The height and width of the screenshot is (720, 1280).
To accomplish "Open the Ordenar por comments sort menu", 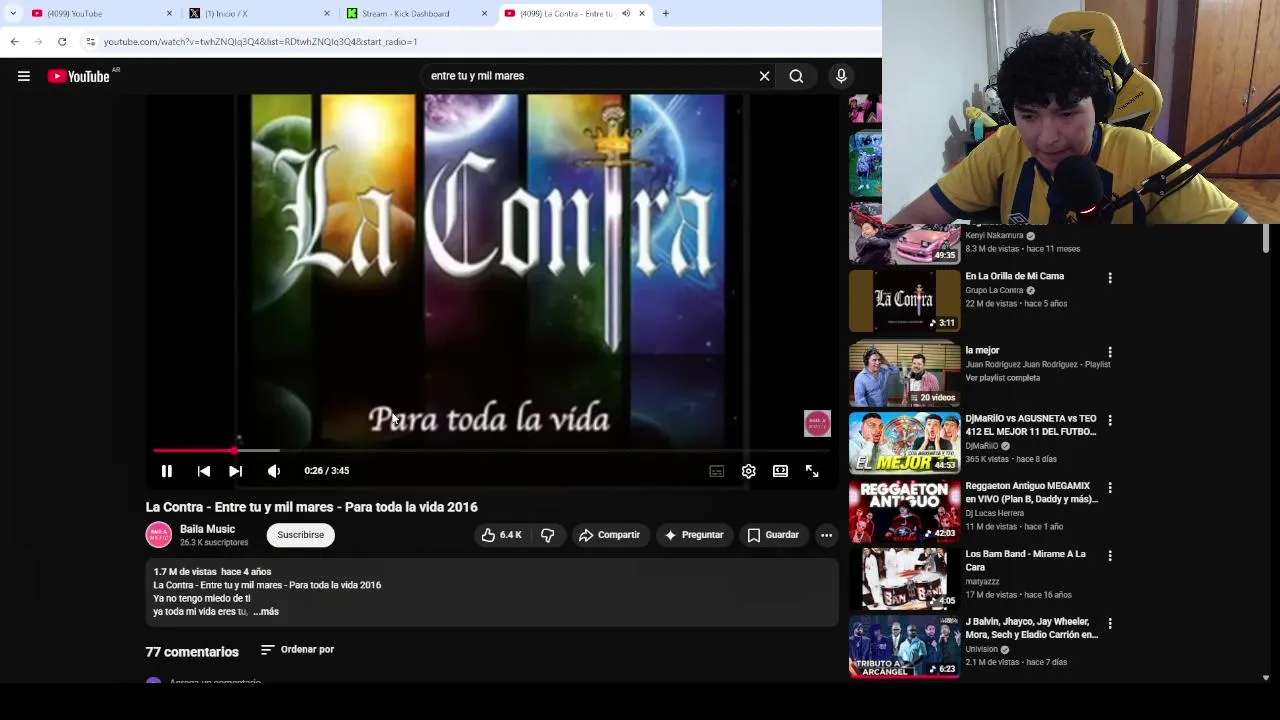I will coord(297,650).
